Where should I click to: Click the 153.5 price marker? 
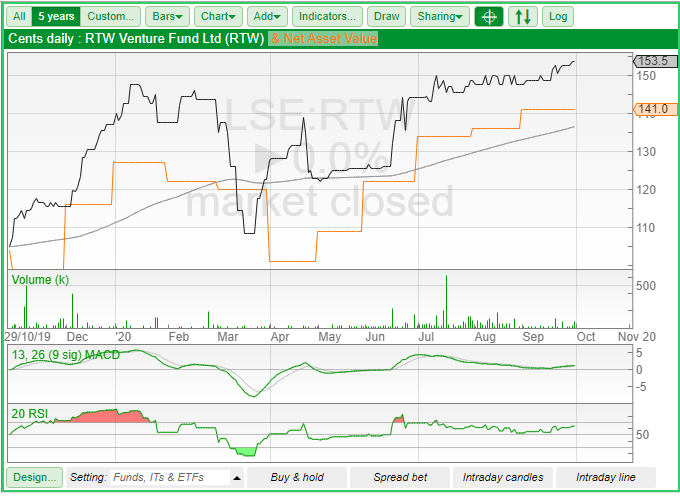tap(655, 61)
